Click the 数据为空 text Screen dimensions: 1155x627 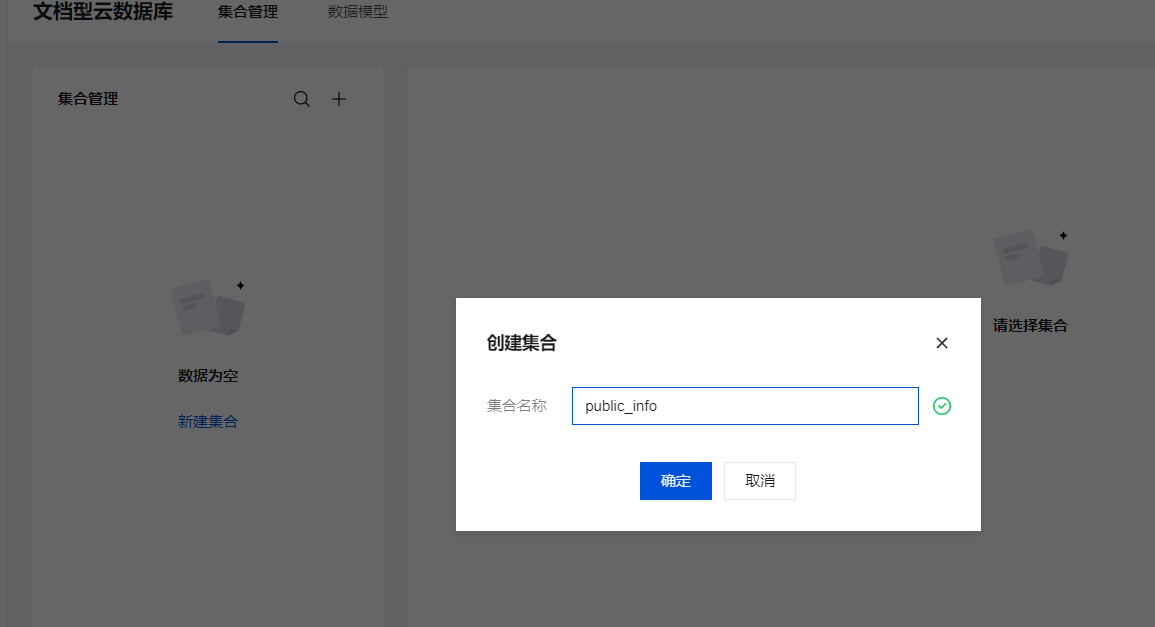pos(208,376)
